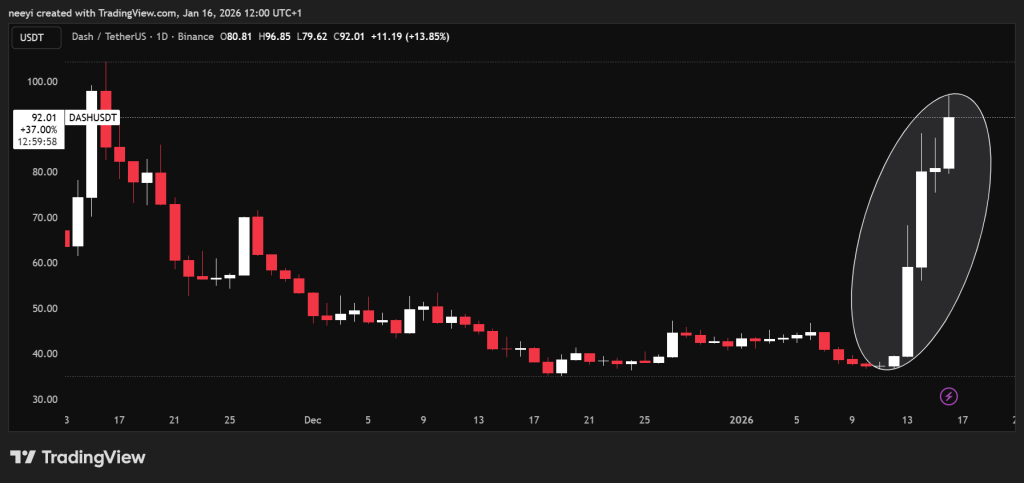Viewport: 1024px width, 483px height.
Task: Click the 60.00 price axis label
Action: (x=45, y=263)
